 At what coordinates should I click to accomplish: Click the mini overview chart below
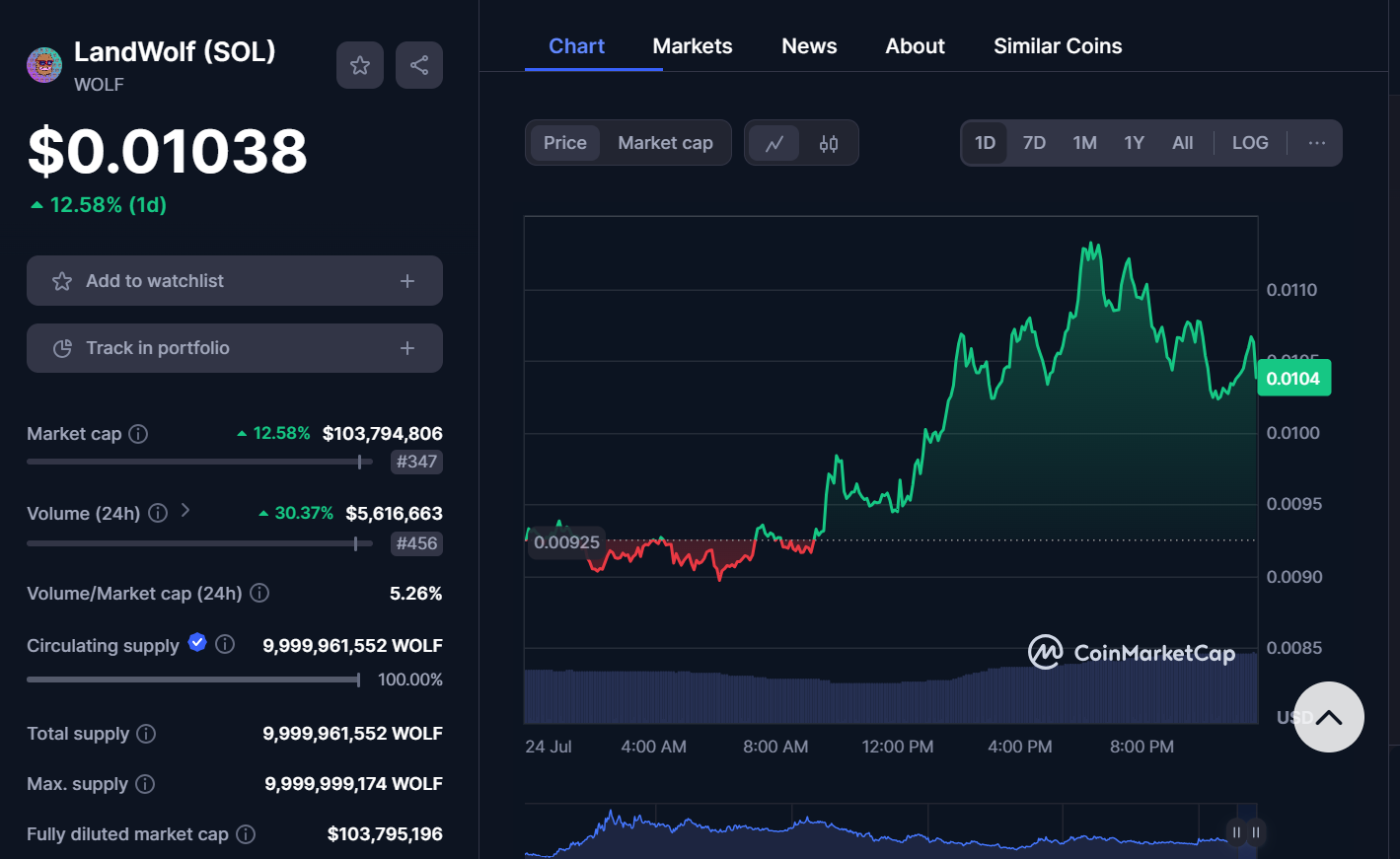click(x=893, y=833)
